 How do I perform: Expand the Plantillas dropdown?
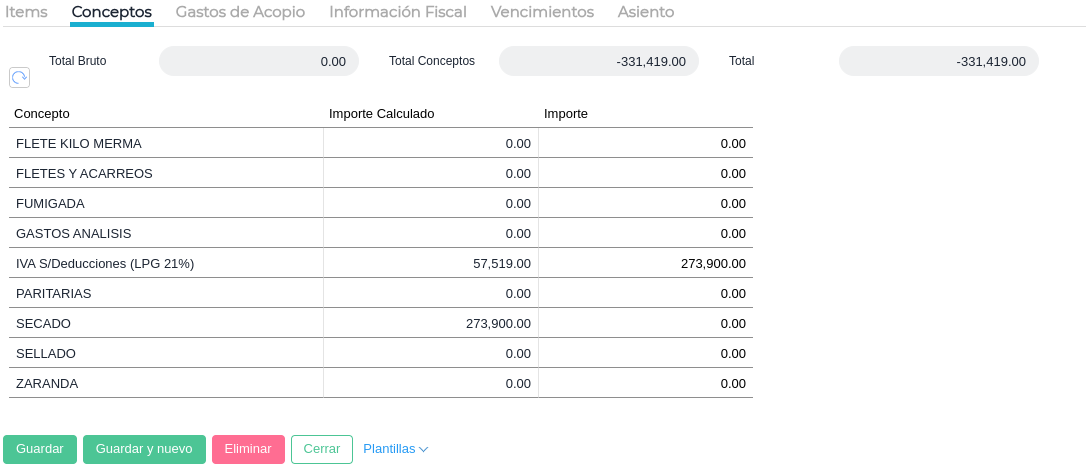click(x=395, y=449)
